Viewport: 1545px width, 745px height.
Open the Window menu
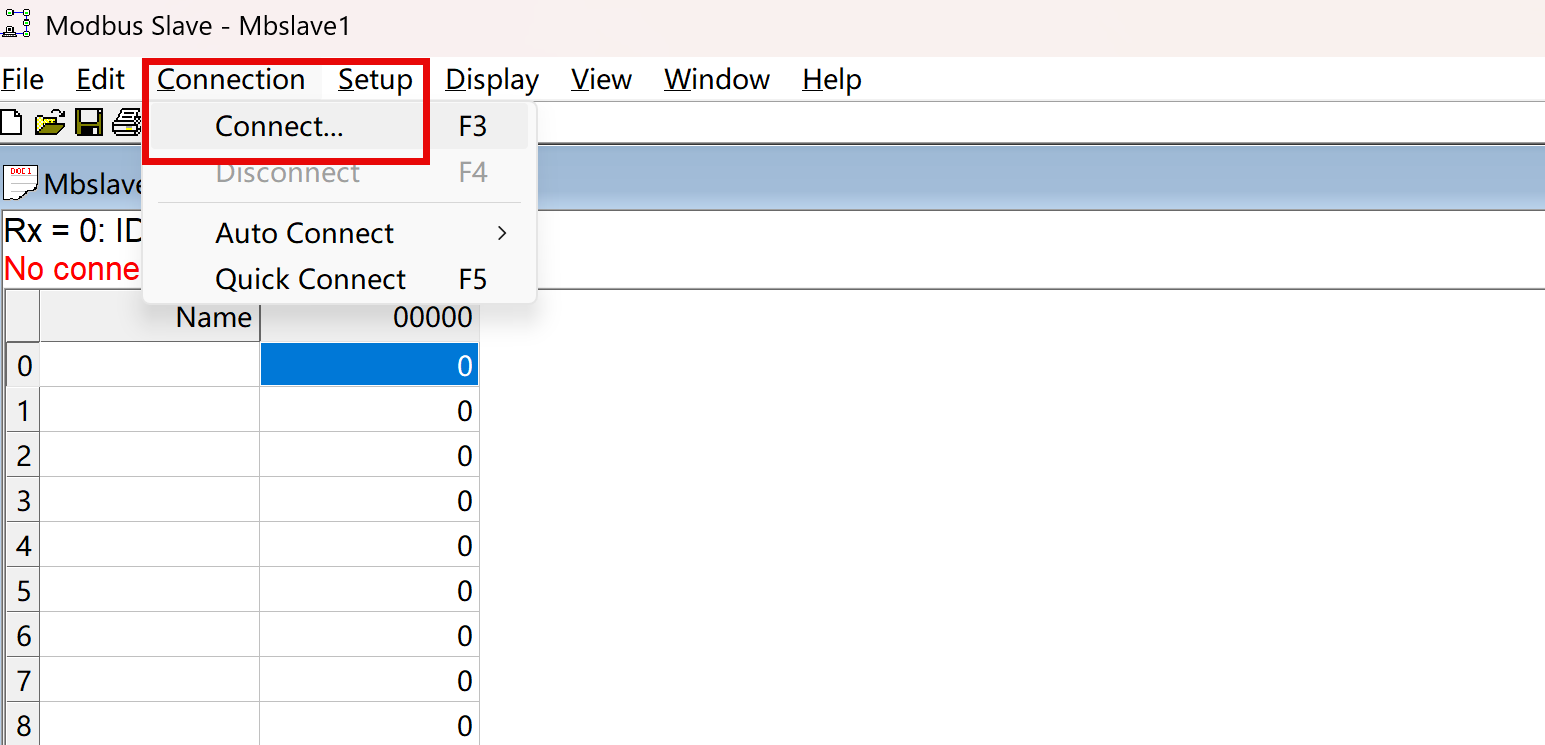(717, 80)
